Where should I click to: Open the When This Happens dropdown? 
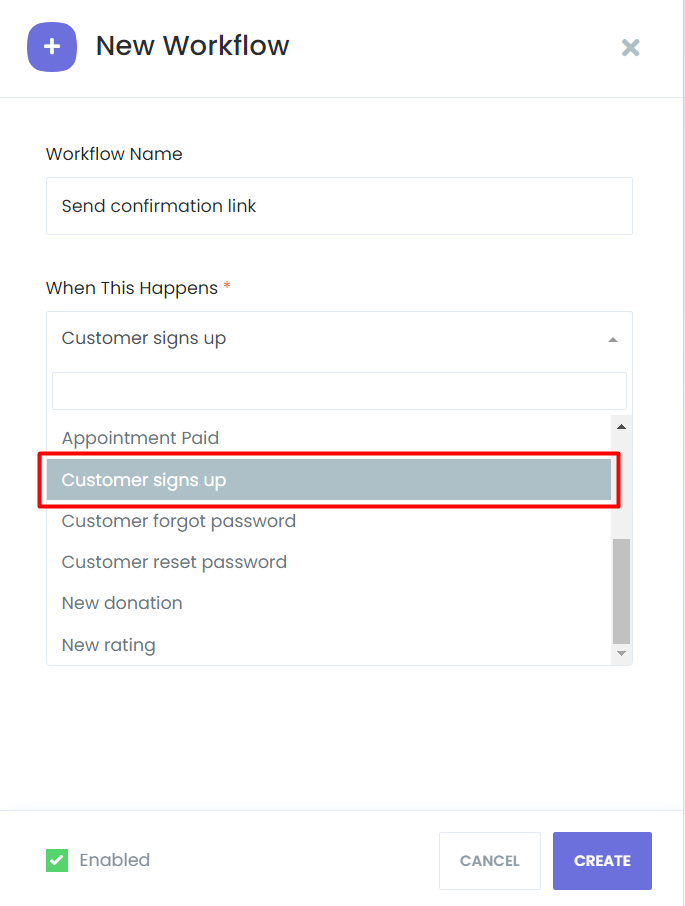pyautogui.click(x=339, y=338)
